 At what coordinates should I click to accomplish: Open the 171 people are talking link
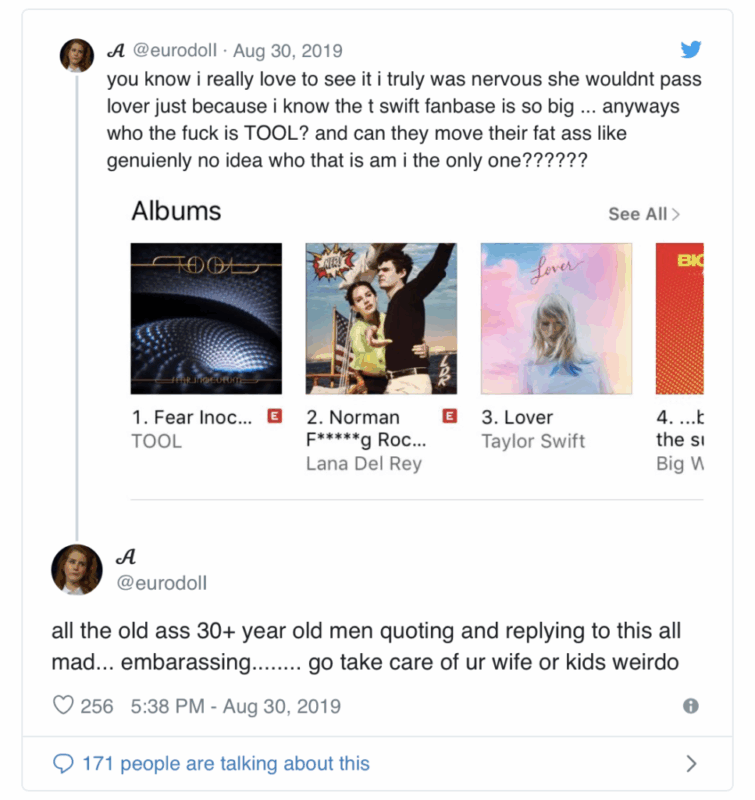226,764
